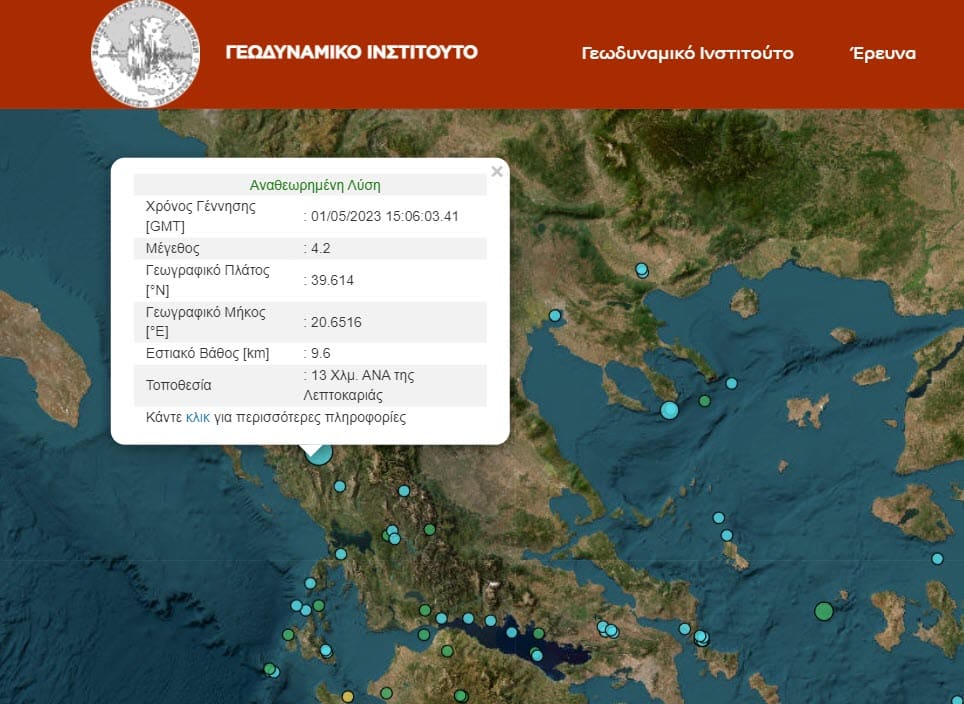Click the Τοποθεσία label
Viewport: 964px width, 704px height.
pyautogui.click(x=178, y=386)
